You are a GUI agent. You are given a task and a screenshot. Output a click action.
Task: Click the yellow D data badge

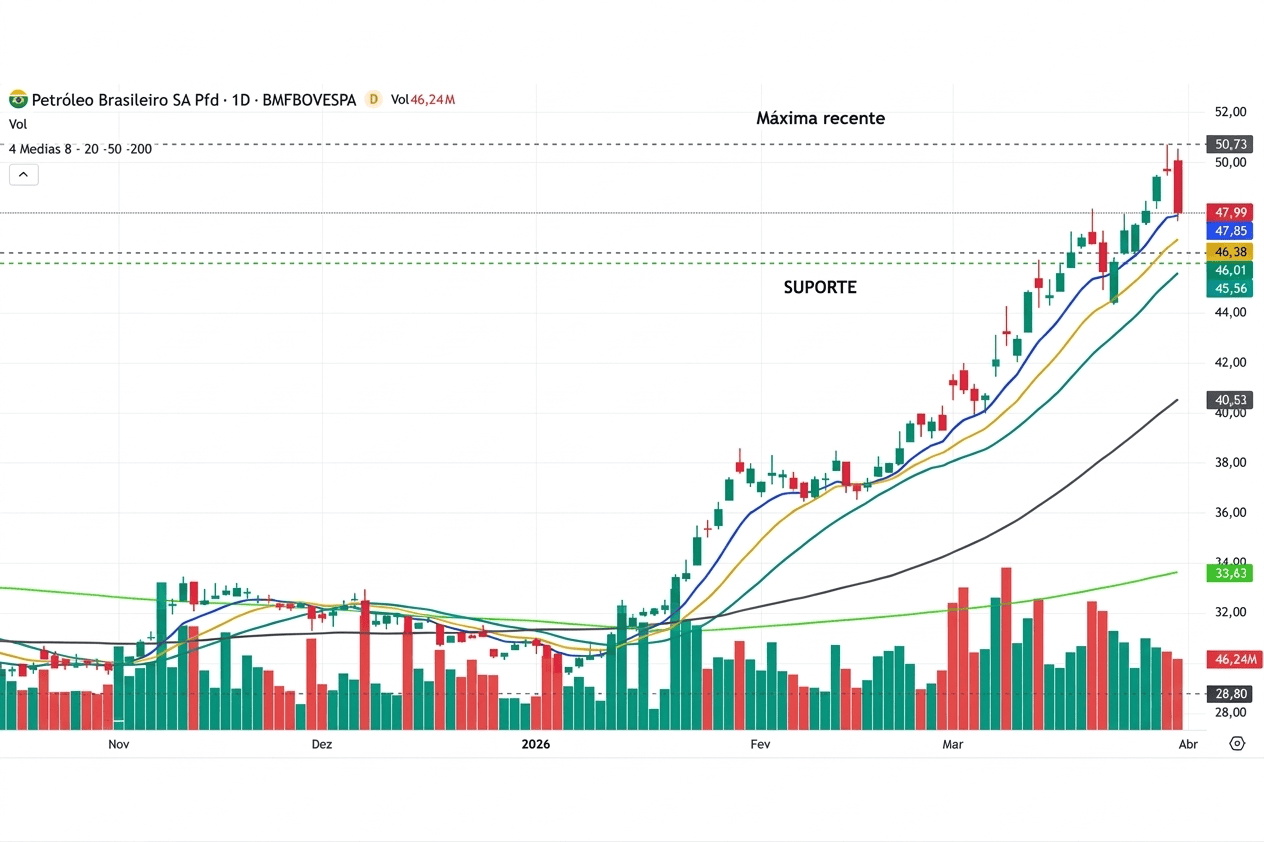(373, 99)
